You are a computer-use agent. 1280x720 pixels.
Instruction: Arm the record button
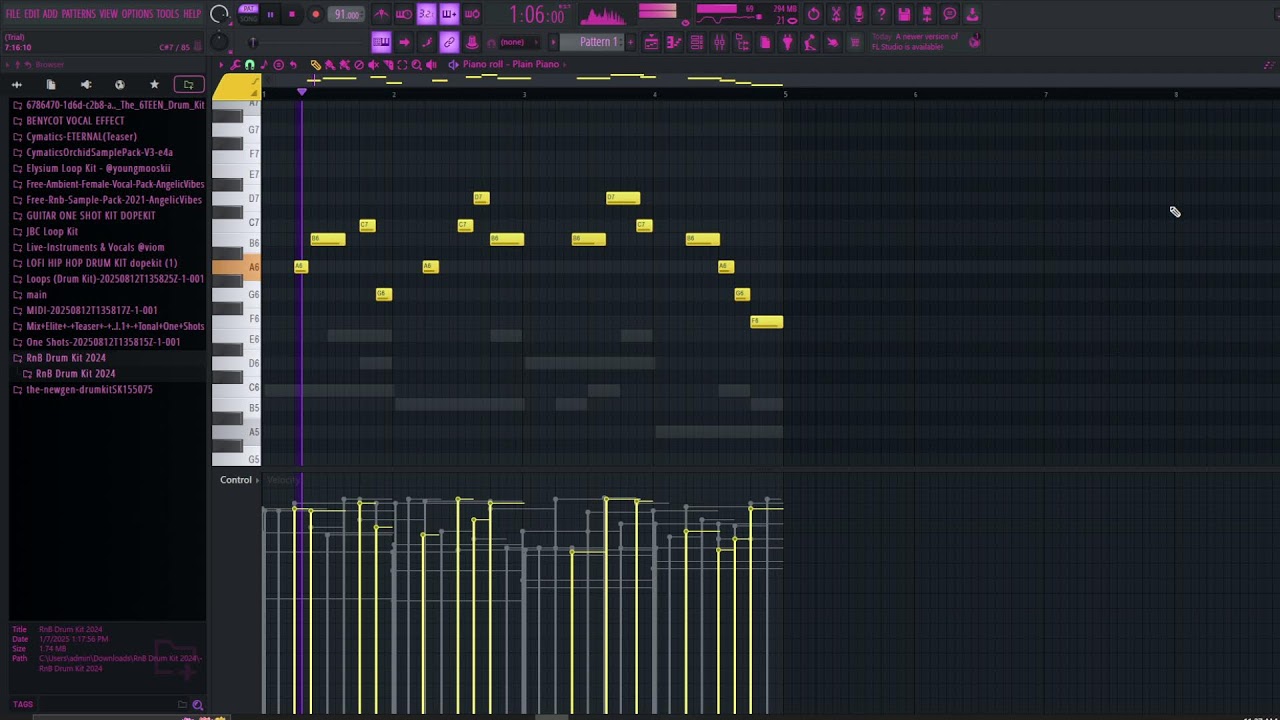315,14
